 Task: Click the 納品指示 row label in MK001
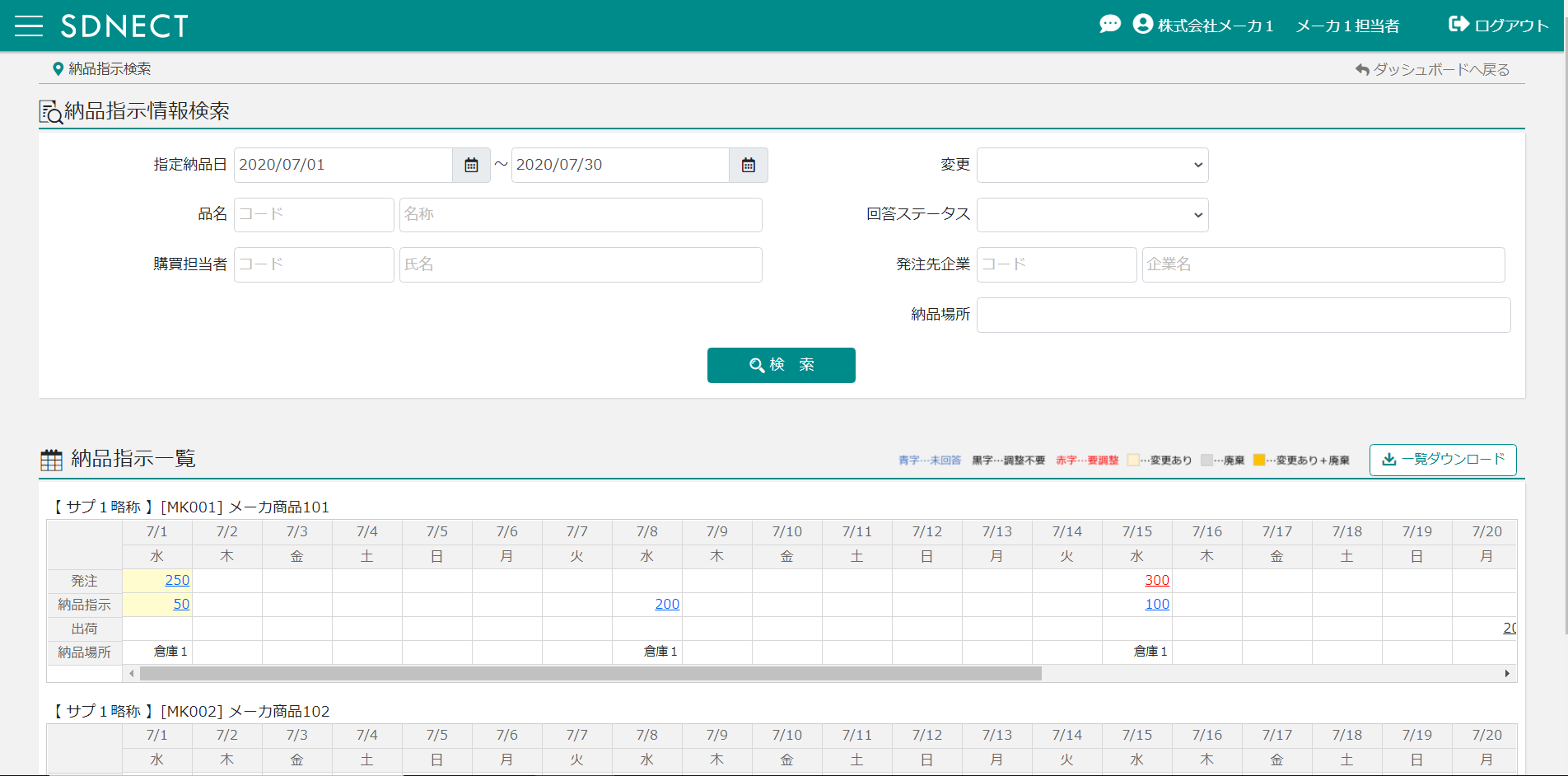tap(84, 605)
